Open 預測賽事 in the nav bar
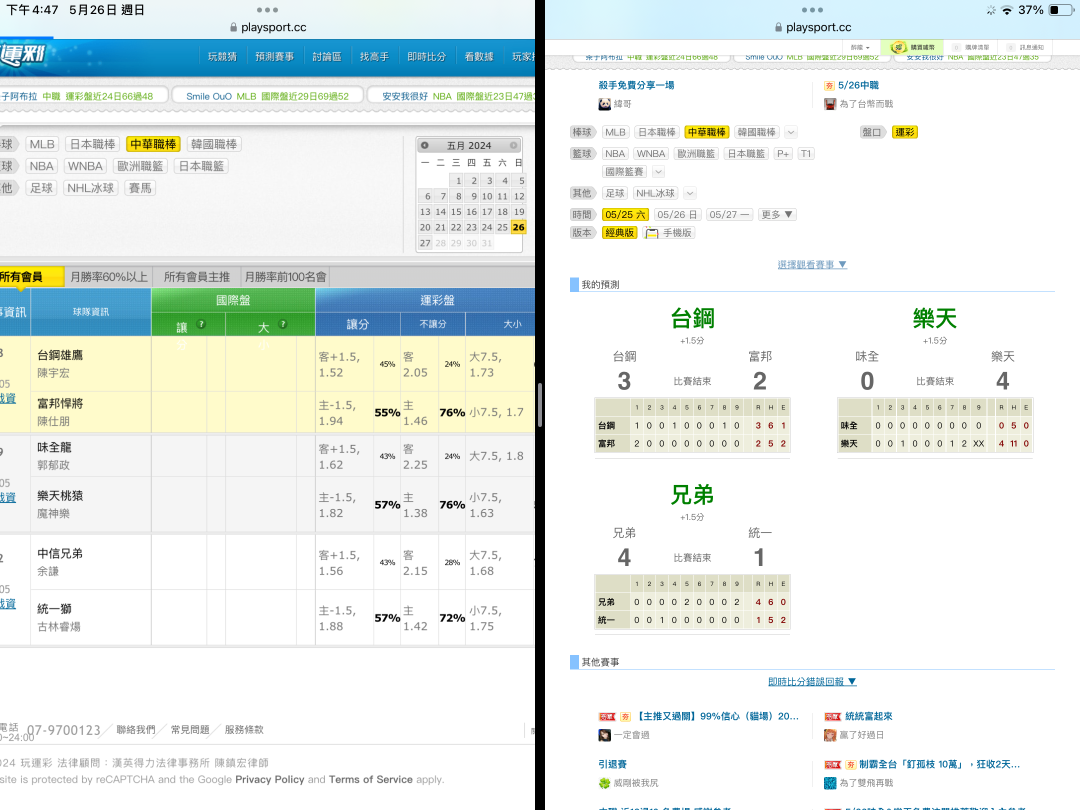Image resolution: width=1080 pixels, height=810 pixels. (274, 57)
